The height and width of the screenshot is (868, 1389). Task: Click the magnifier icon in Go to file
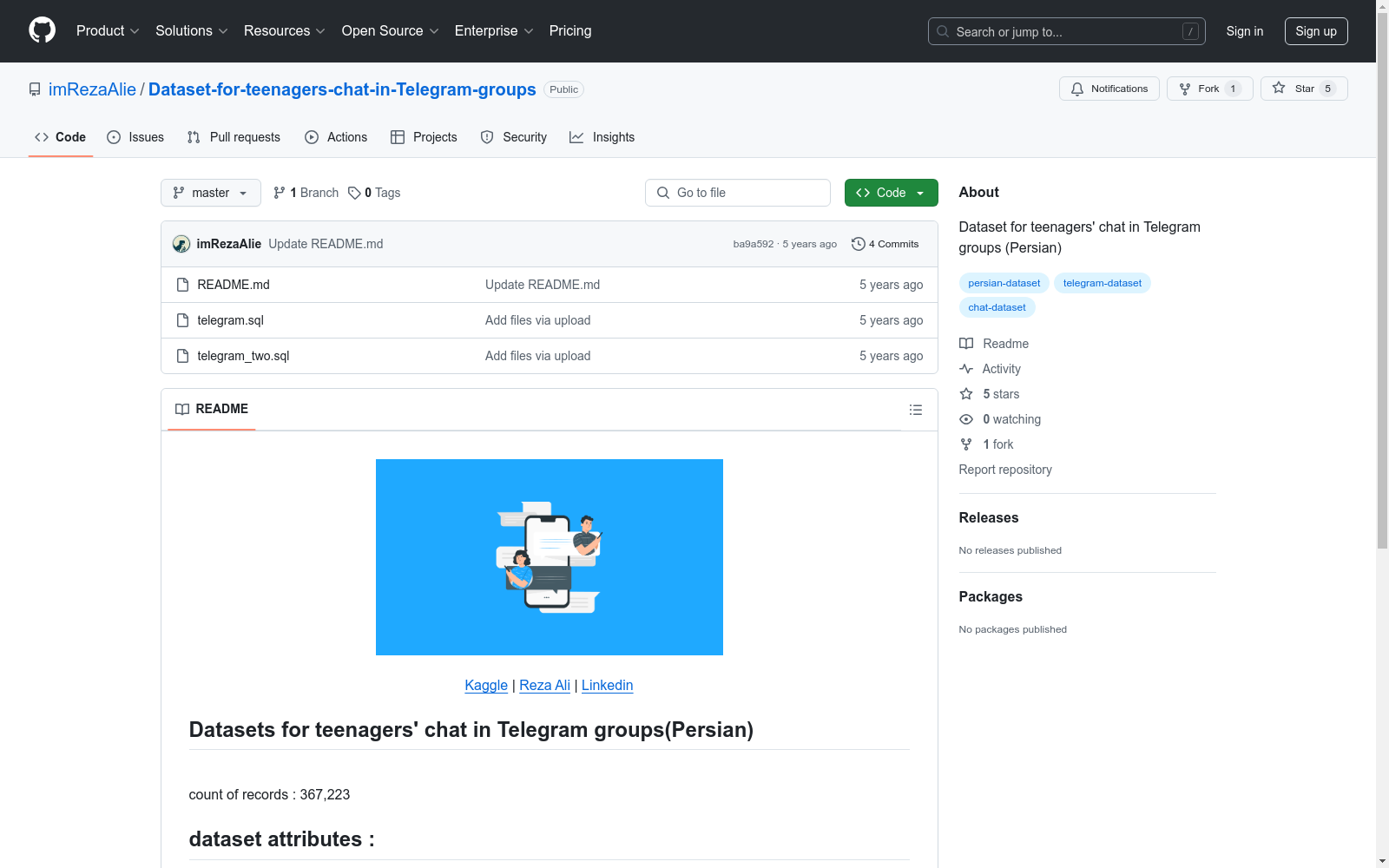663,193
